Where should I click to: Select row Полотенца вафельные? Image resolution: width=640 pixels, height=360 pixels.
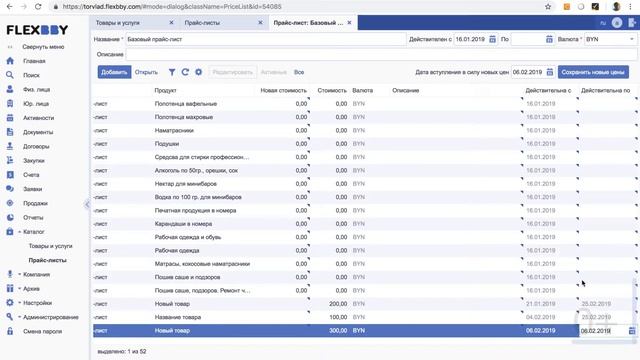click(x=364, y=104)
